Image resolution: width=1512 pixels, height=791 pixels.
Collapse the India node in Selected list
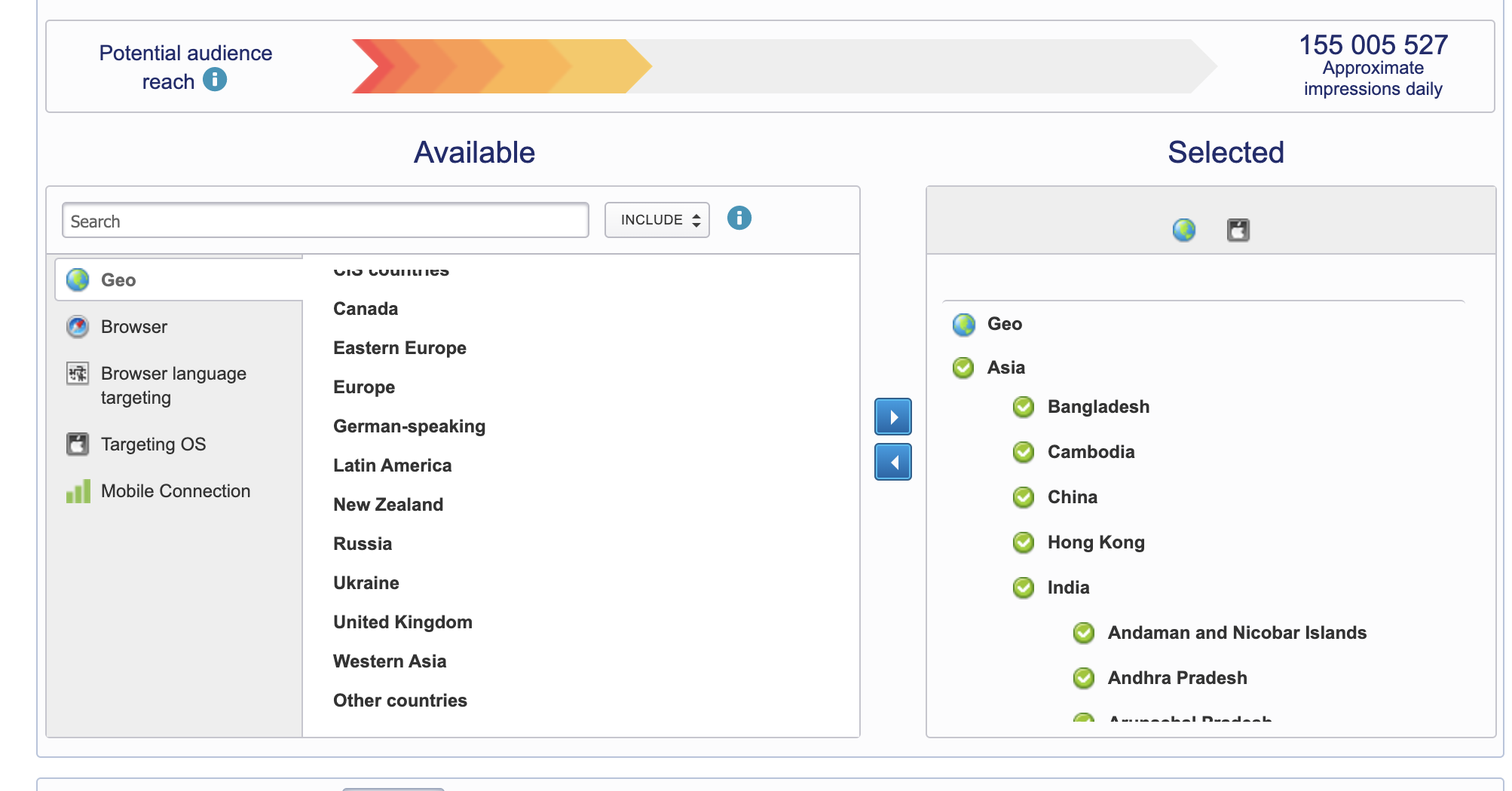tap(1067, 588)
